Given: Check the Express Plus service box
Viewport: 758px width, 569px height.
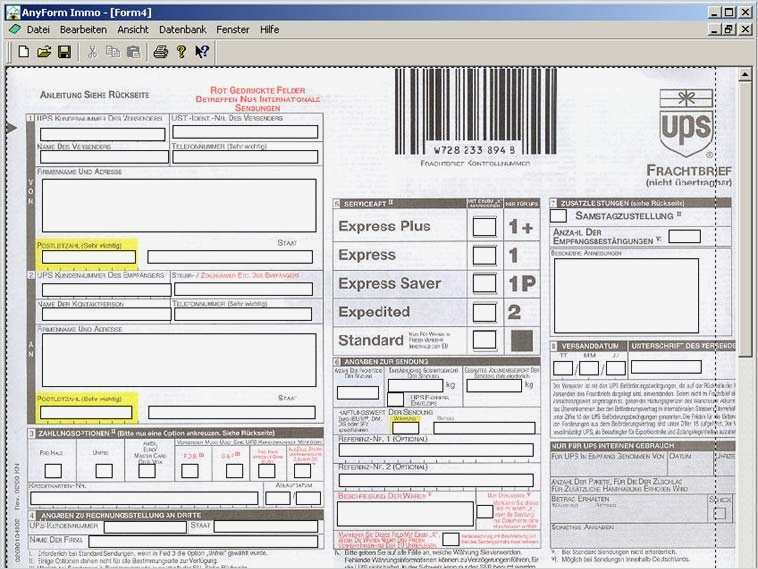Looking at the screenshot, I should tap(484, 227).
